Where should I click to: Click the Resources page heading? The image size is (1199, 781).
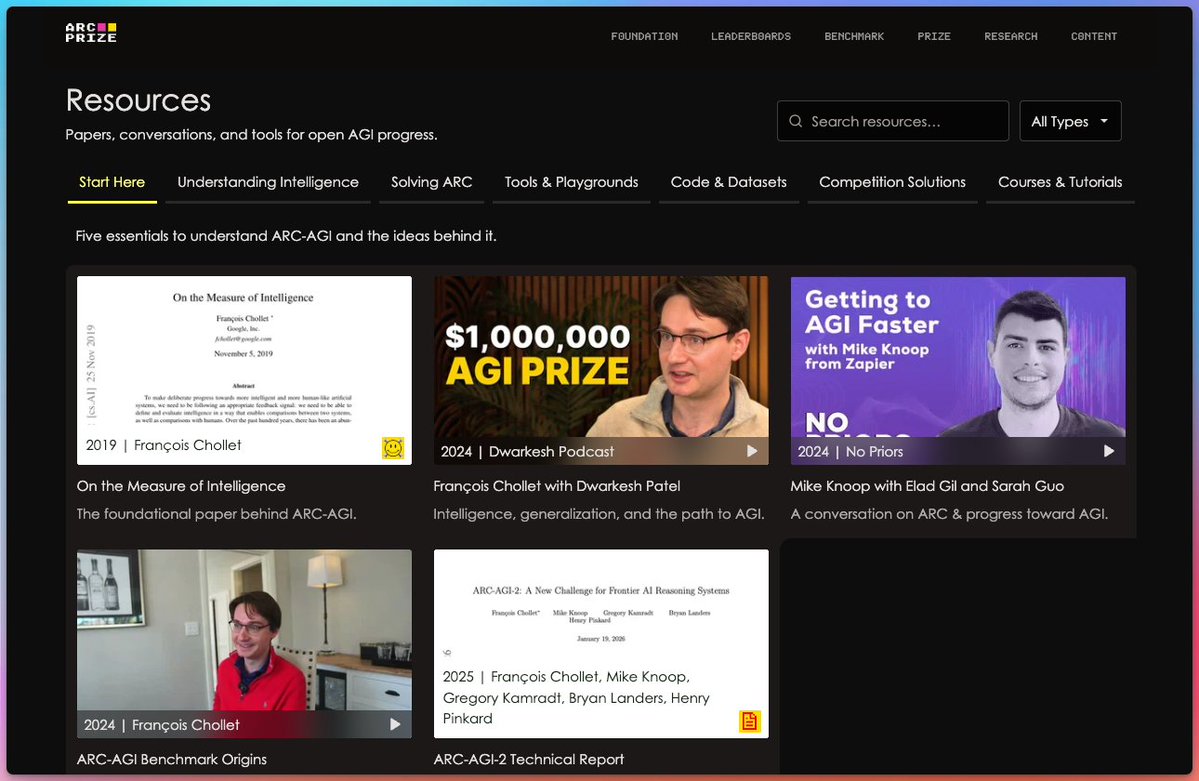click(138, 100)
